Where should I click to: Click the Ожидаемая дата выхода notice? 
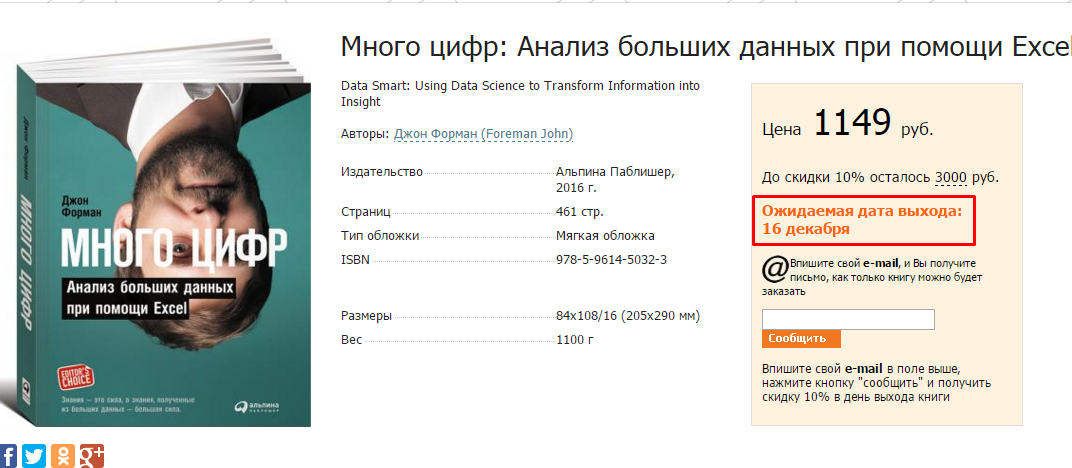862,220
